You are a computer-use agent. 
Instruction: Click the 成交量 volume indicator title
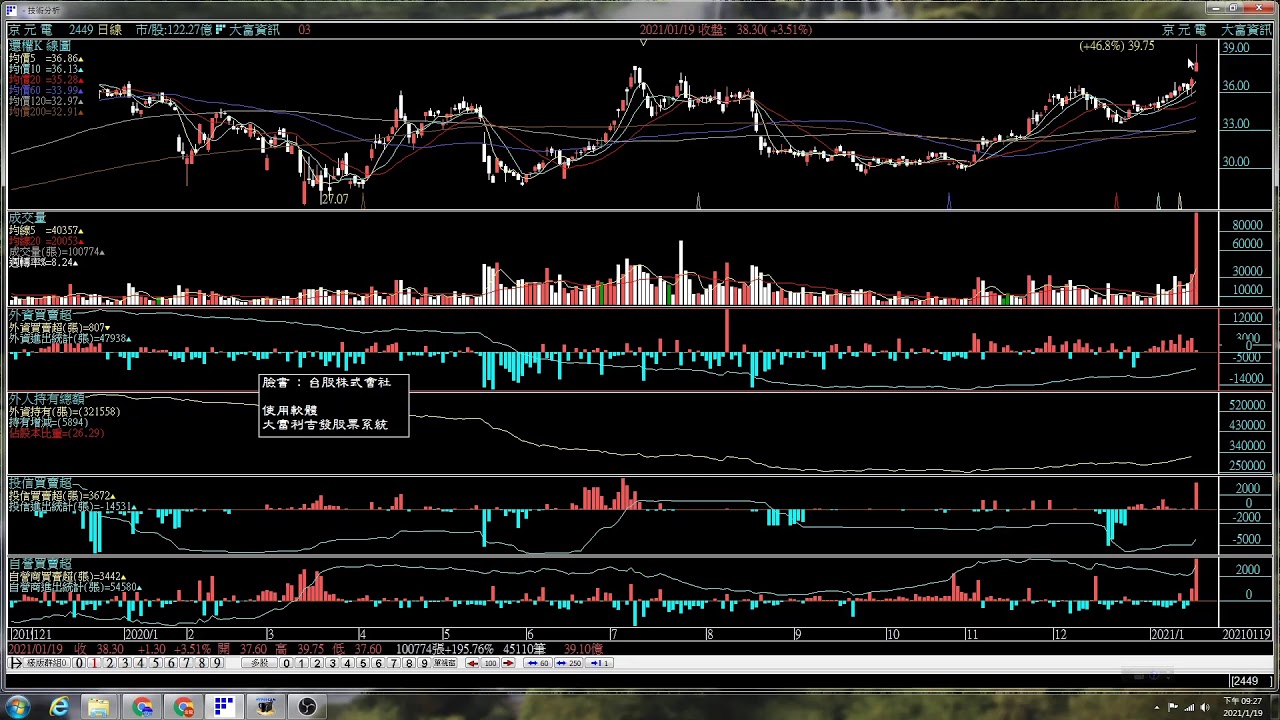[x=27, y=217]
